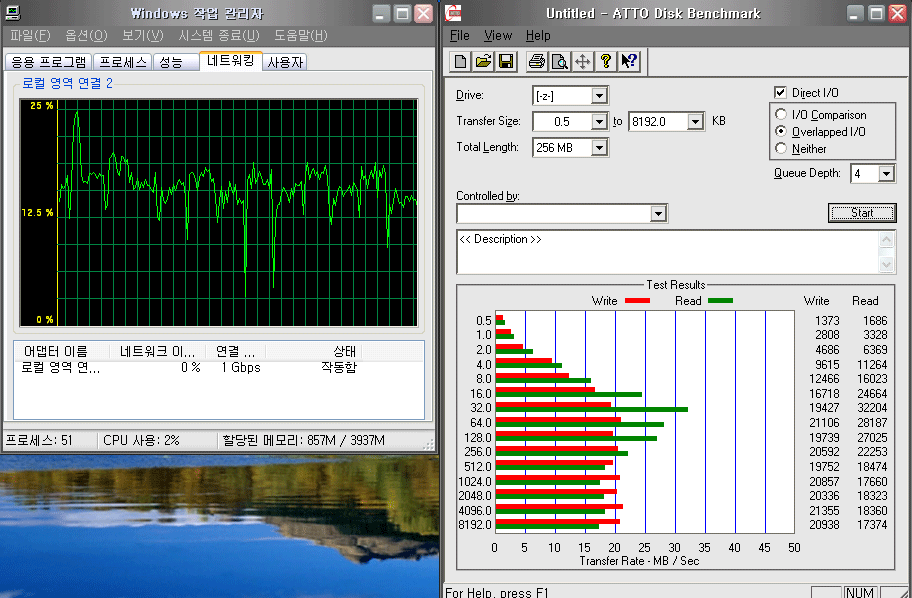The image size is (912, 598).
Task: Open the 파일(F) menu in Task Manager
Action: point(30,35)
